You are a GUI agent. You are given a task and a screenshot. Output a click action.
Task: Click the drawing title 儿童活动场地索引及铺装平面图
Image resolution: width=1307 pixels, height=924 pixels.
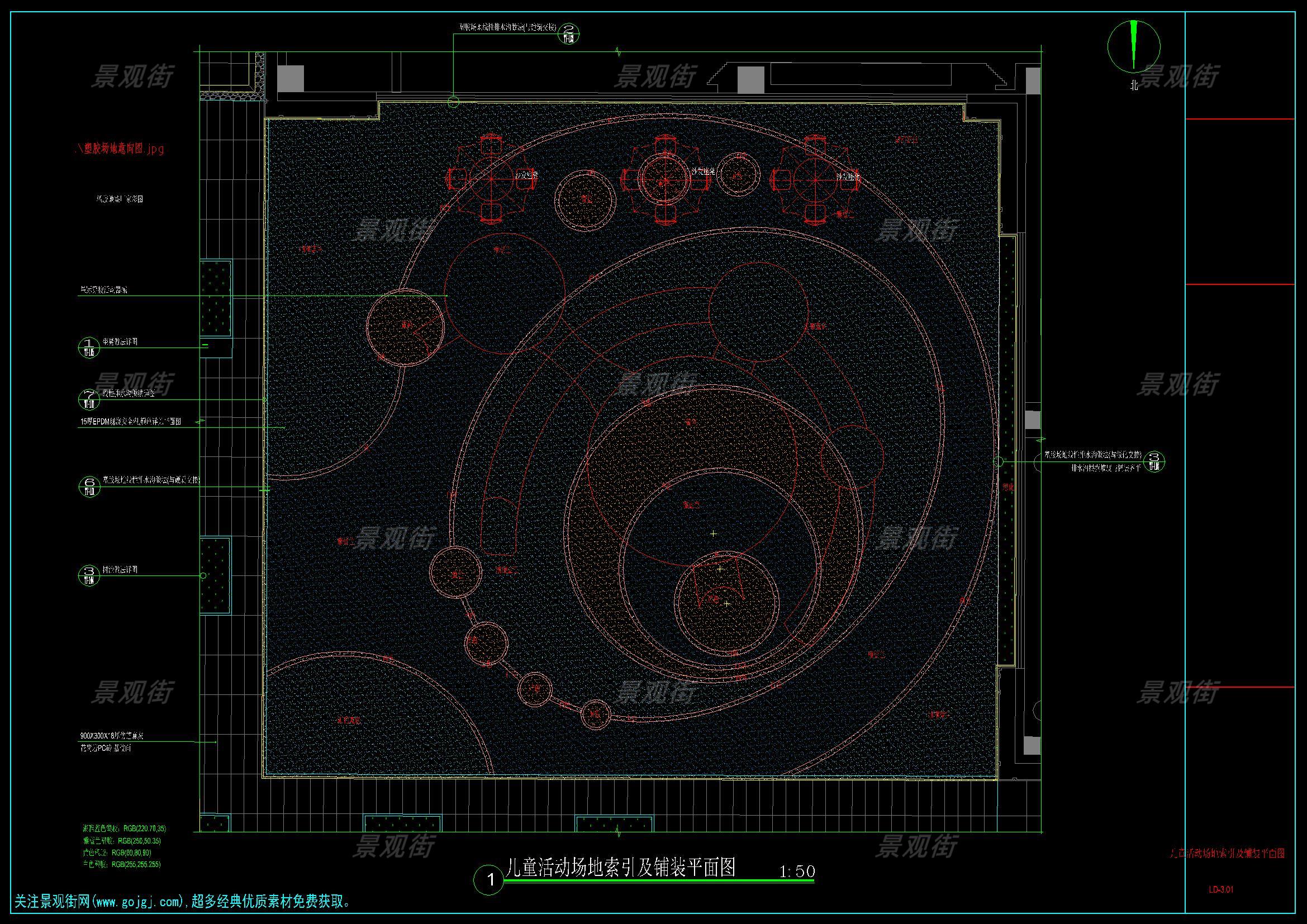coord(620,868)
